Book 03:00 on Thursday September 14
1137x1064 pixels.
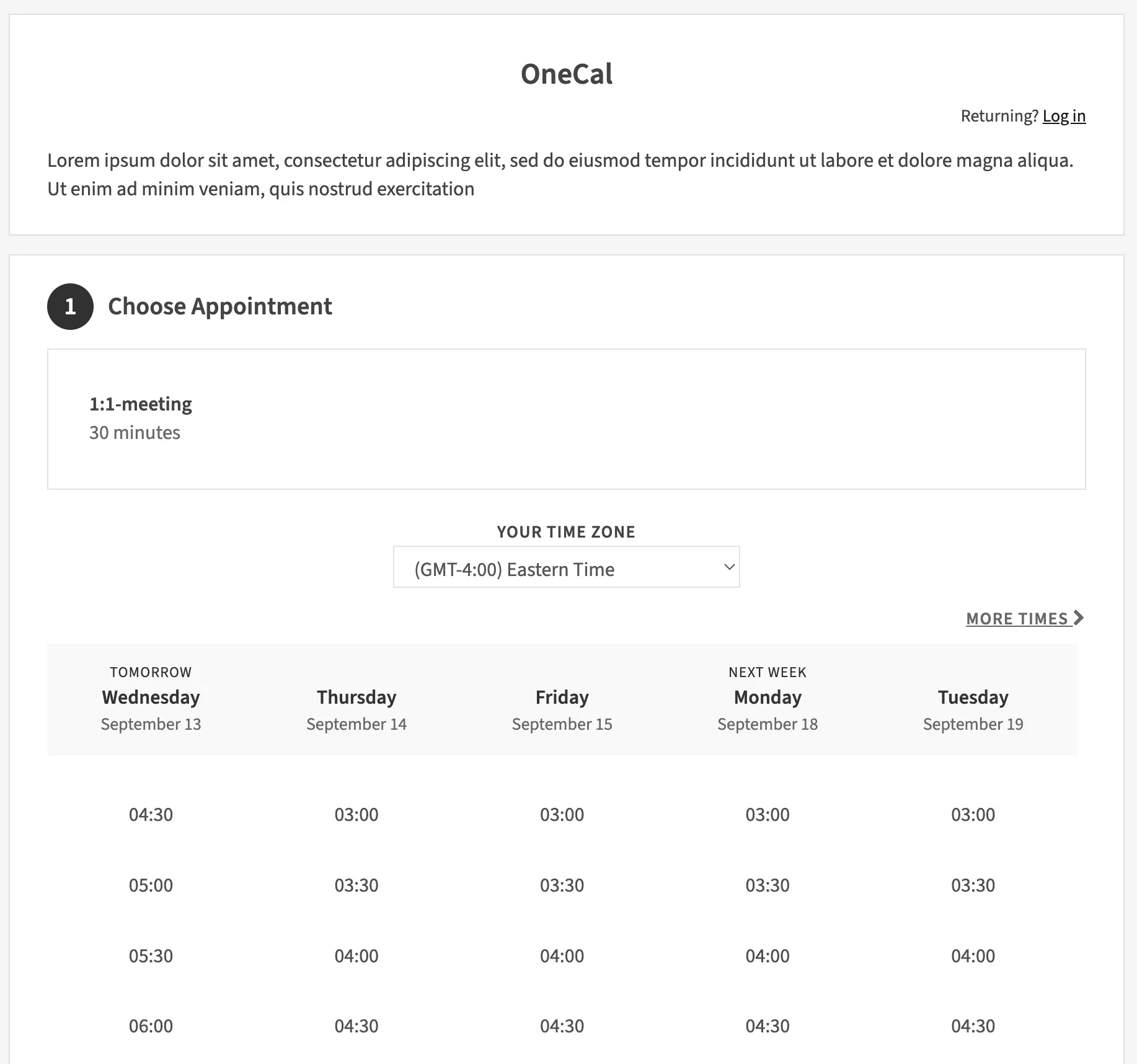pos(356,814)
